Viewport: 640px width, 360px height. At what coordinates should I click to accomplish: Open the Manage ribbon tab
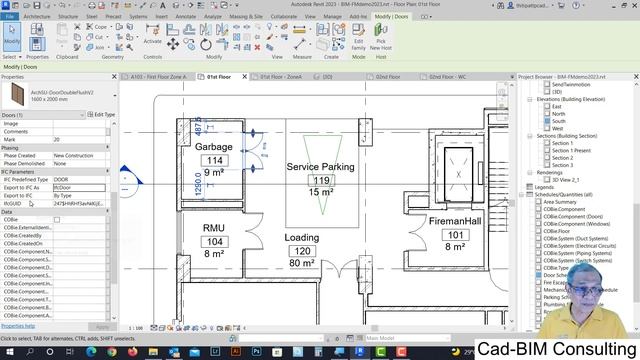pyautogui.click(x=332, y=16)
